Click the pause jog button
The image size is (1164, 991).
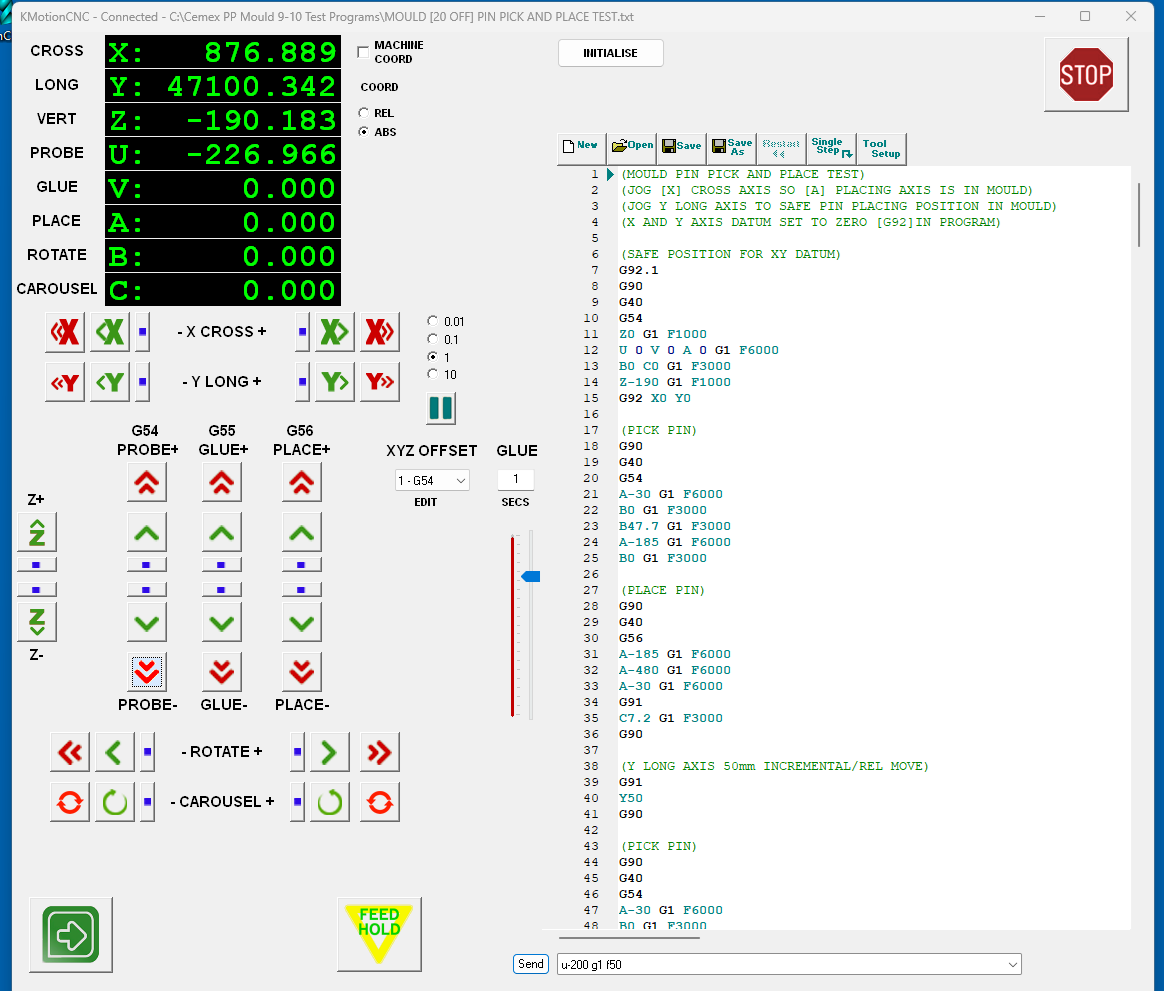click(441, 408)
